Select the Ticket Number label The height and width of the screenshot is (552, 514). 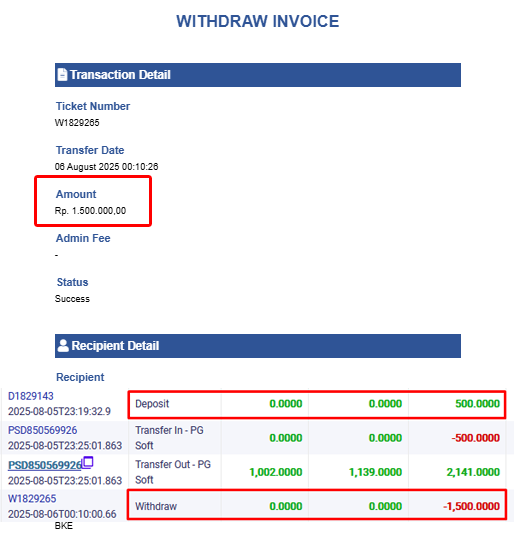tap(93, 106)
